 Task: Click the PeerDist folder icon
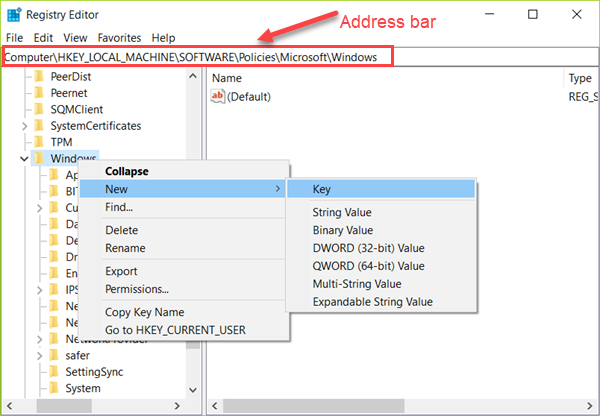click(39, 77)
